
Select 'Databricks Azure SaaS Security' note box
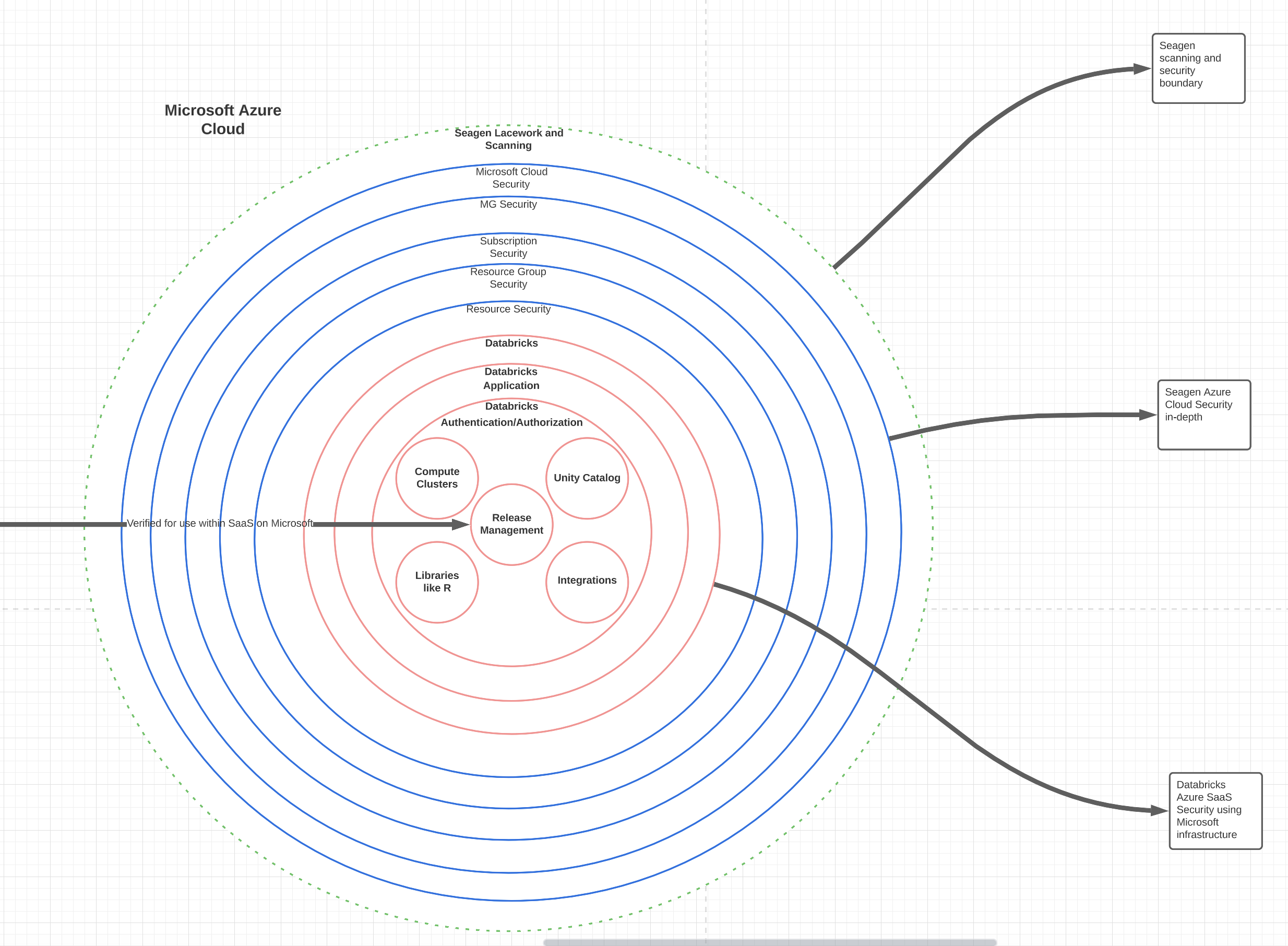[1215, 811]
